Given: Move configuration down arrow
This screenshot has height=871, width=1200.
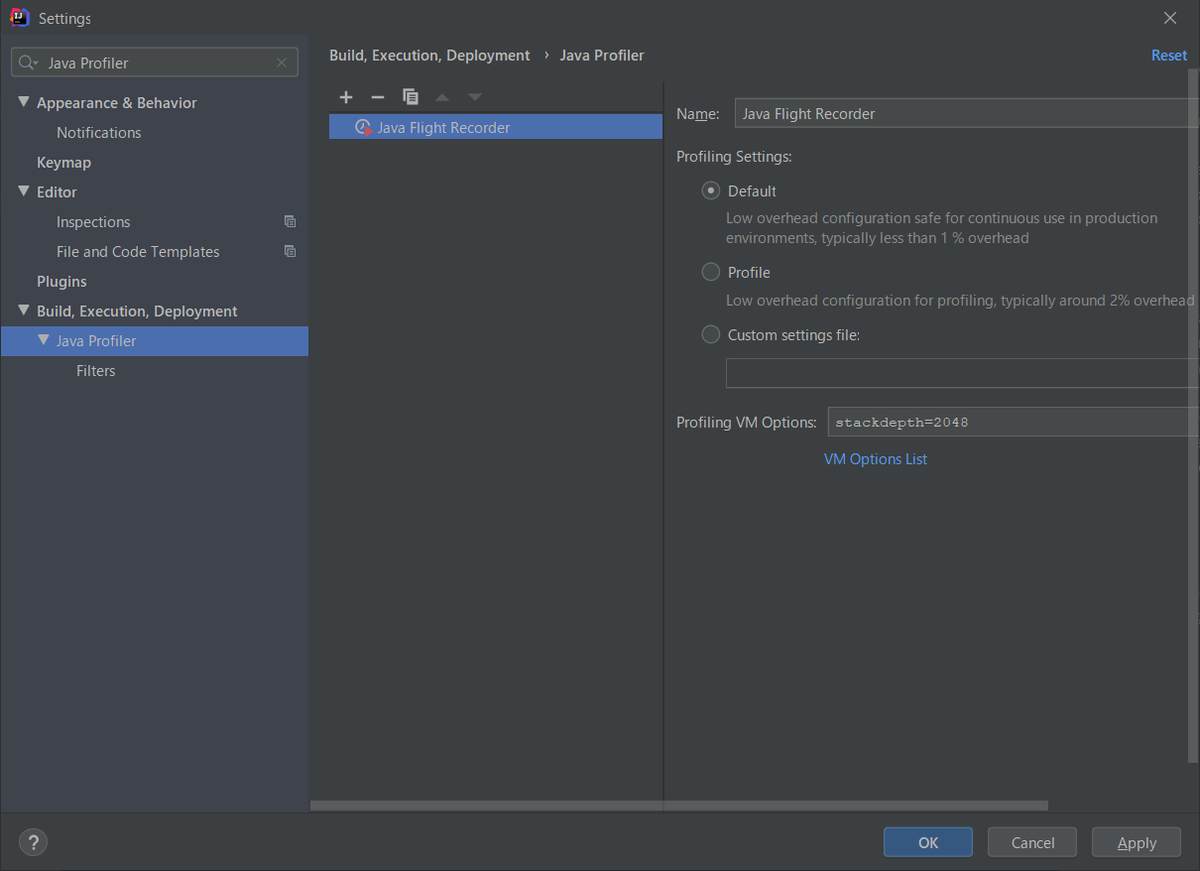Looking at the screenshot, I should (x=475, y=97).
